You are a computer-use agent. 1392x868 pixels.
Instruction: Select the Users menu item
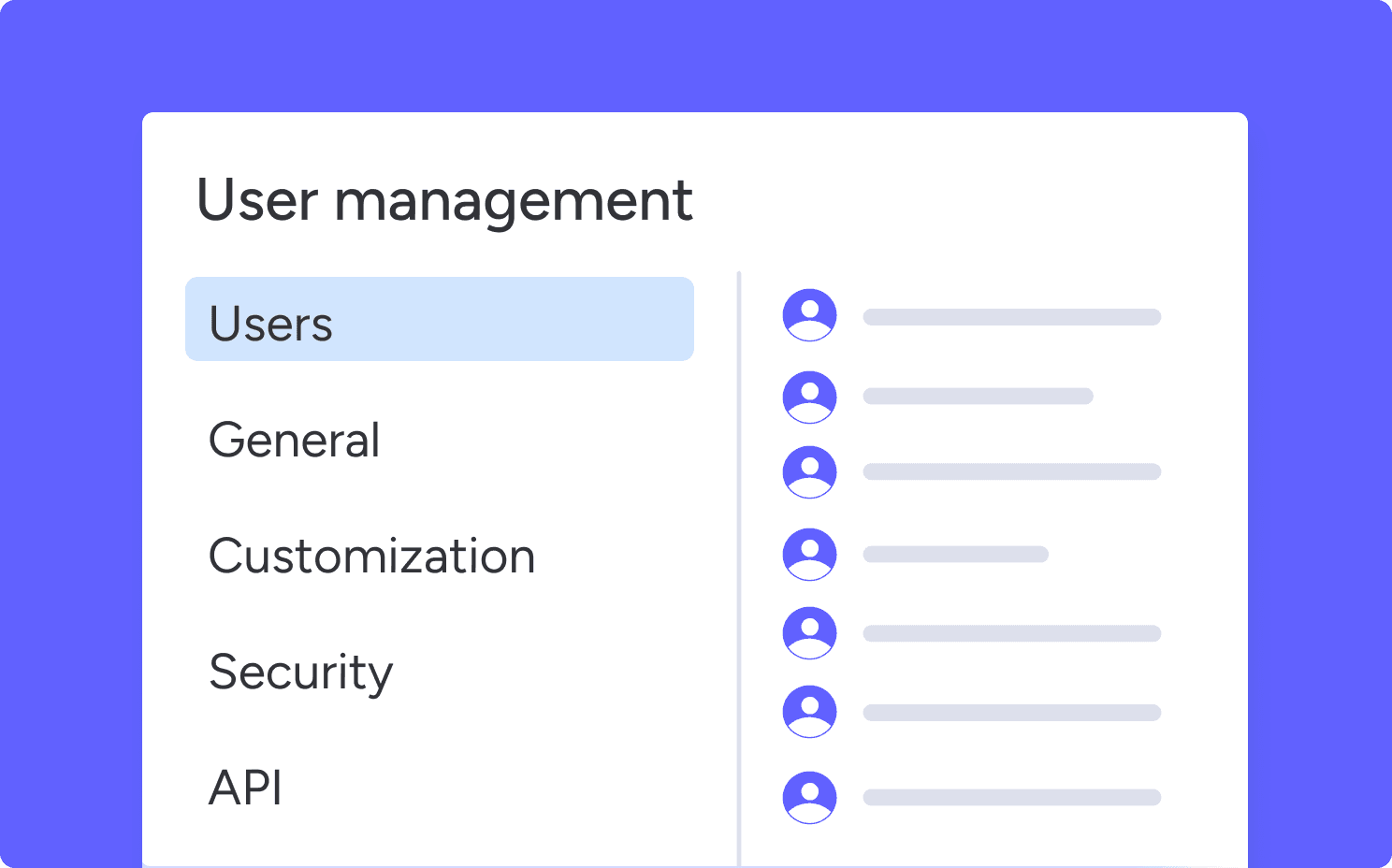[439, 320]
